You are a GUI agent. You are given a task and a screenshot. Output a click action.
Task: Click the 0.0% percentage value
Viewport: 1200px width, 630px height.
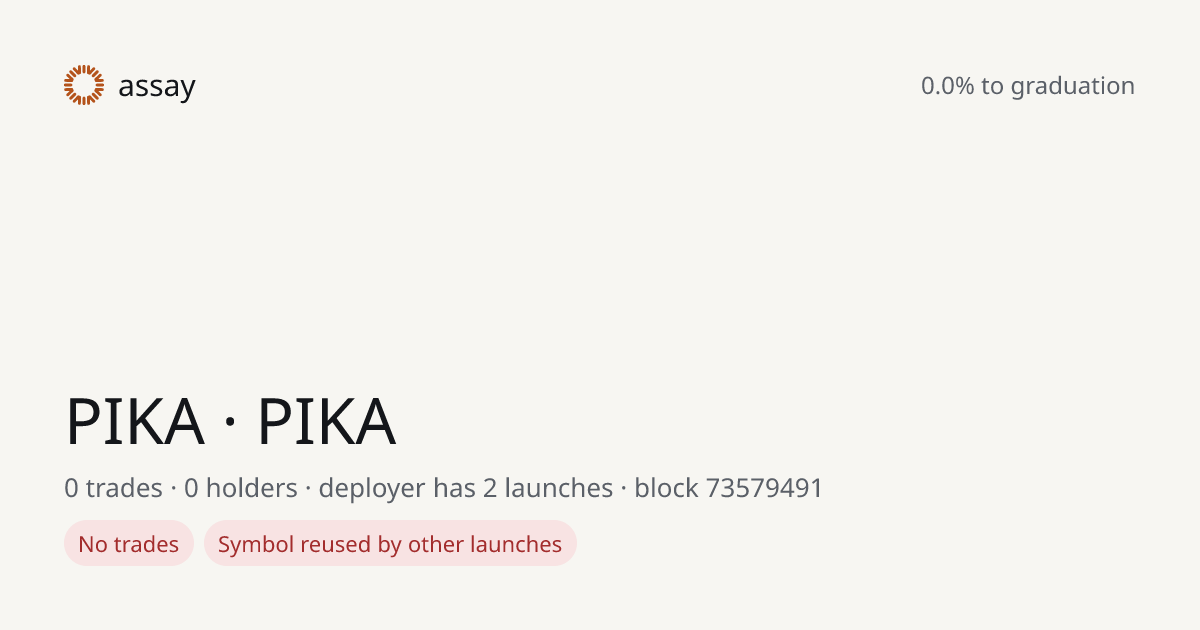[x=948, y=86]
